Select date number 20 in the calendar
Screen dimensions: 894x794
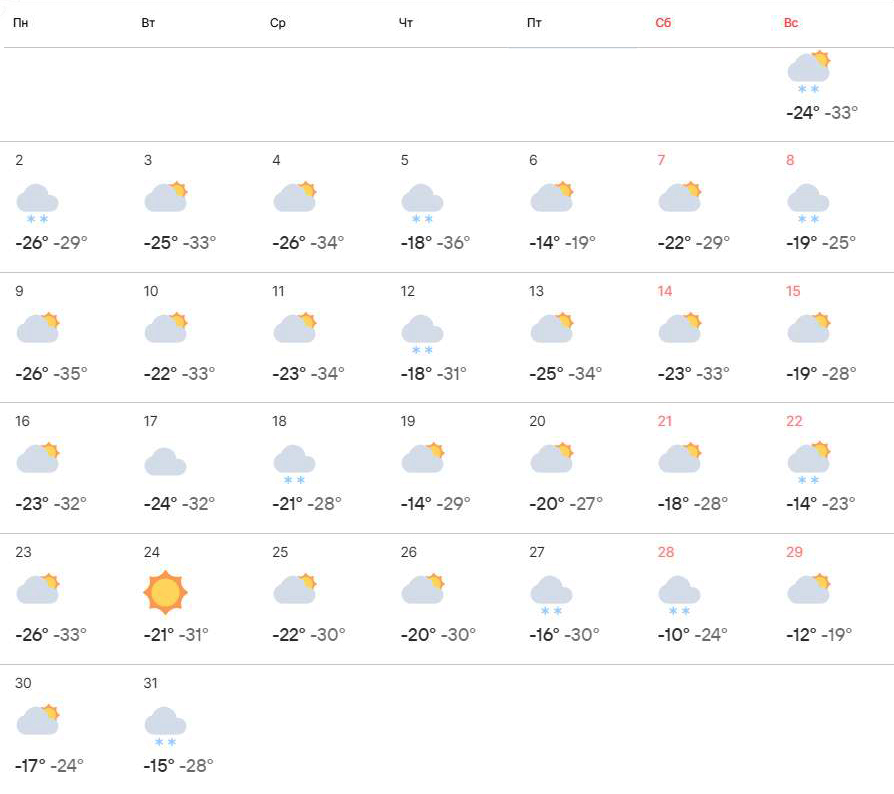click(x=537, y=421)
